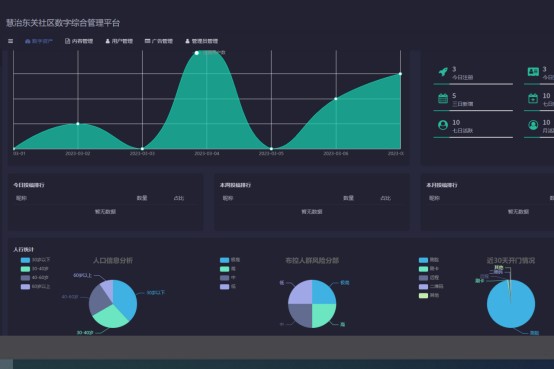The image size is (554, 369).
Task: Click the ID card icon in the top-right stat card
Action: click(x=533, y=72)
